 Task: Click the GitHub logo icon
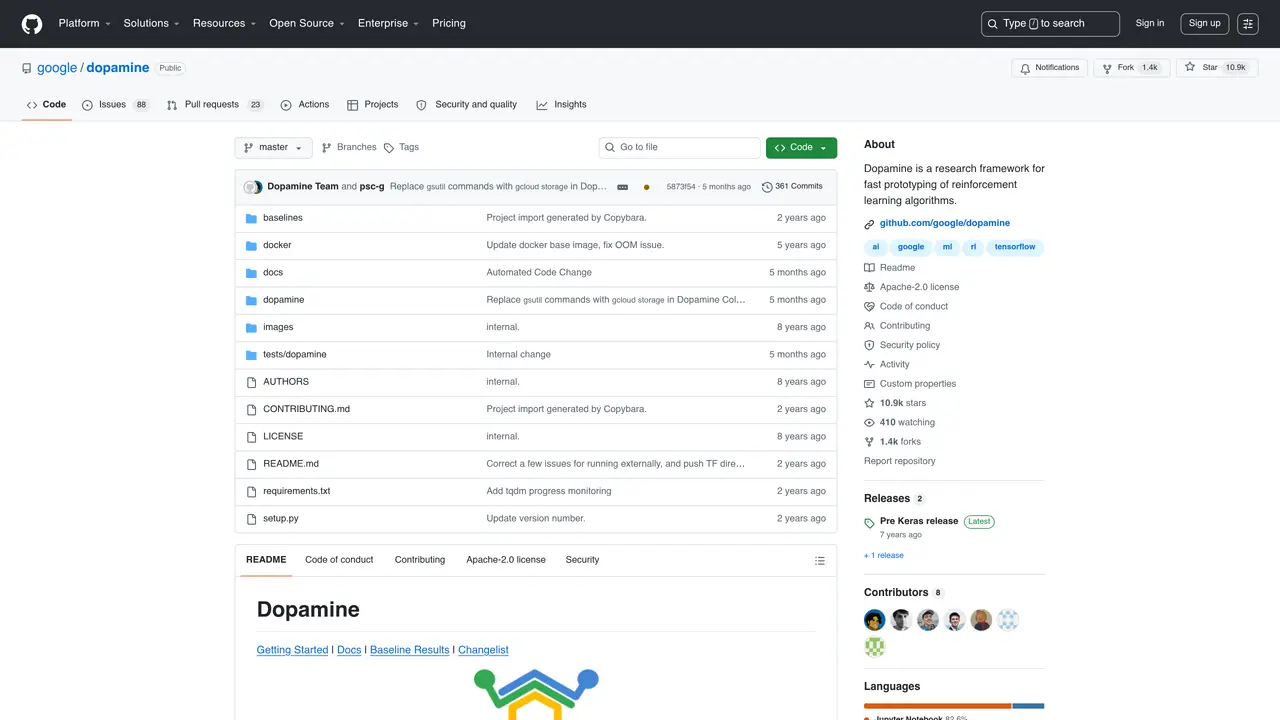(x=32, y=23)
